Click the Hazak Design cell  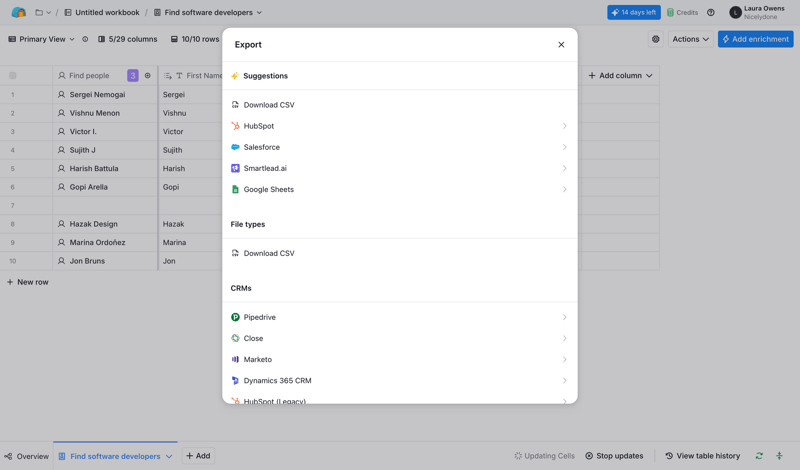(x=105, y=224)
